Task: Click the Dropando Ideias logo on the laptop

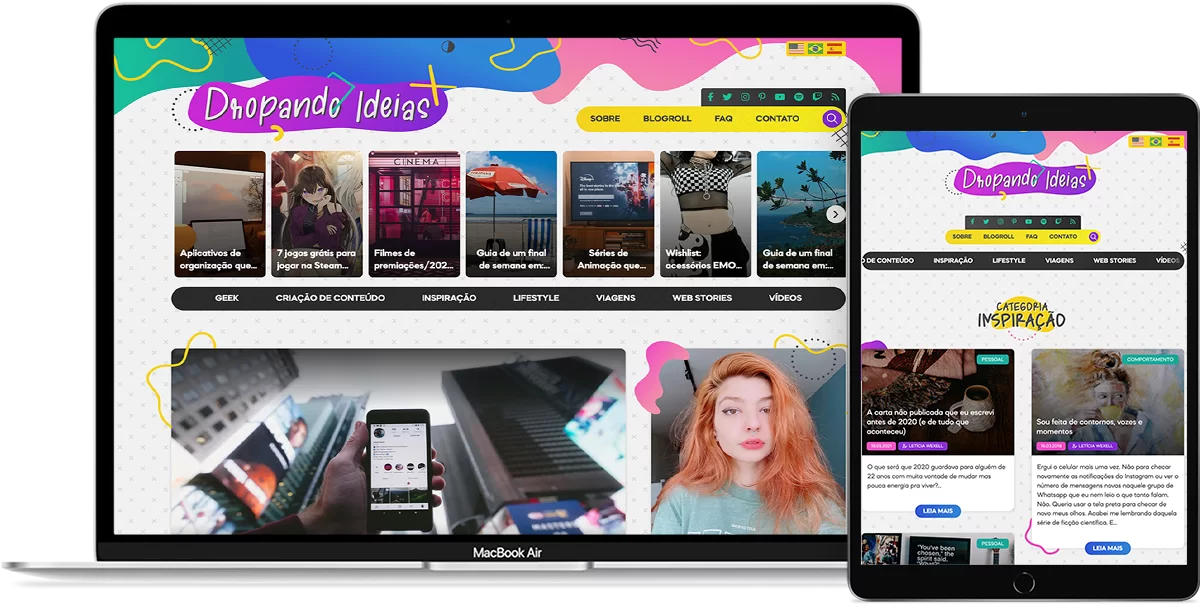Action: (x=317, y=105)
